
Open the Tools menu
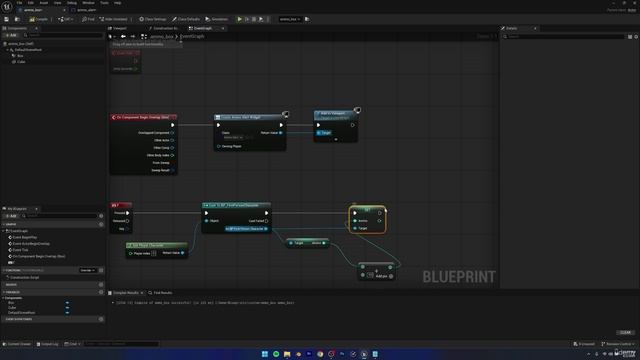click(x=104, y=3)
